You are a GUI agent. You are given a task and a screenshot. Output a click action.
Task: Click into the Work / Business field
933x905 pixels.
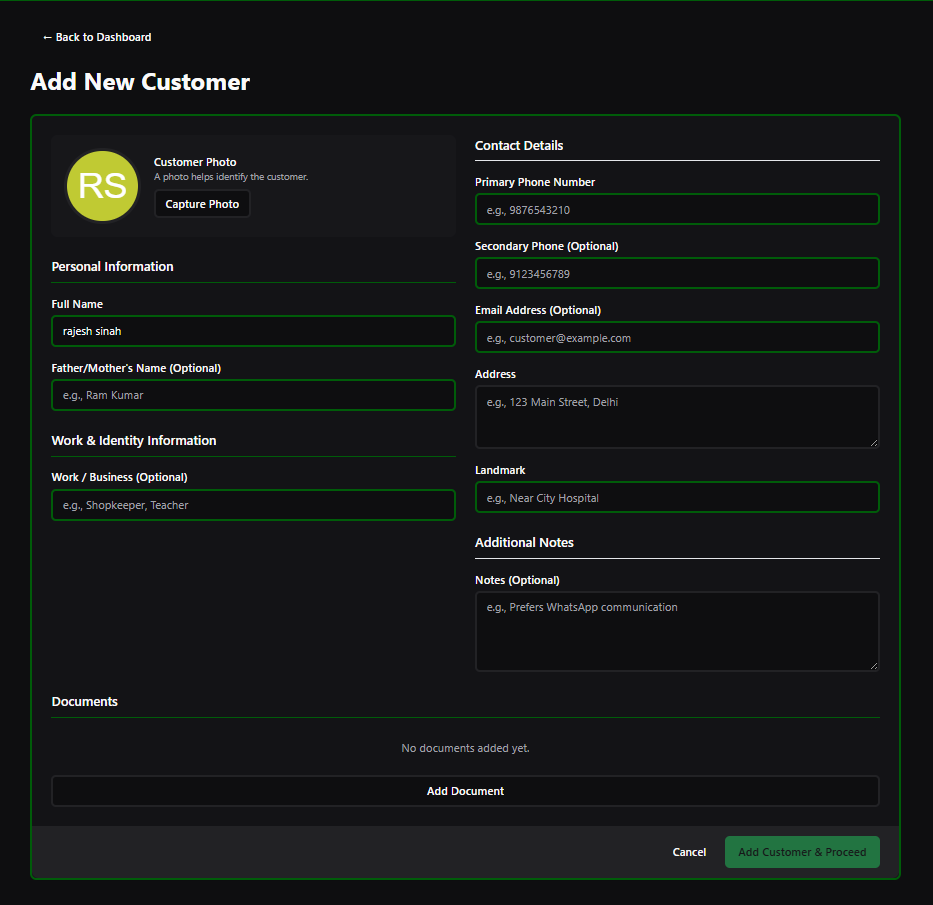pyautogui.click(x=253, y=505)
